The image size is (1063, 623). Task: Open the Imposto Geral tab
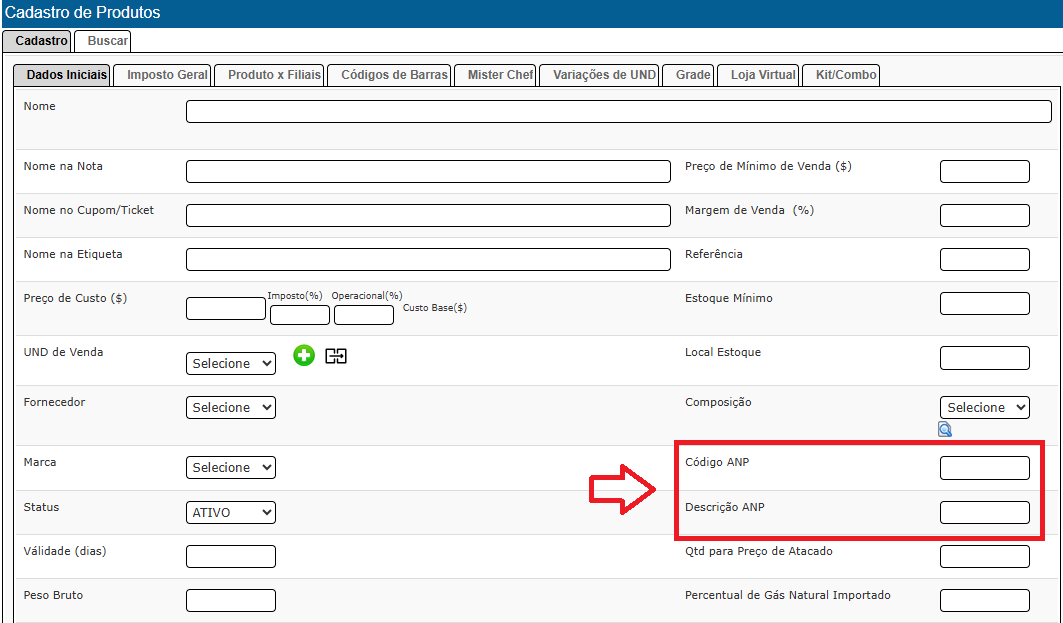(x=167, y=75)
